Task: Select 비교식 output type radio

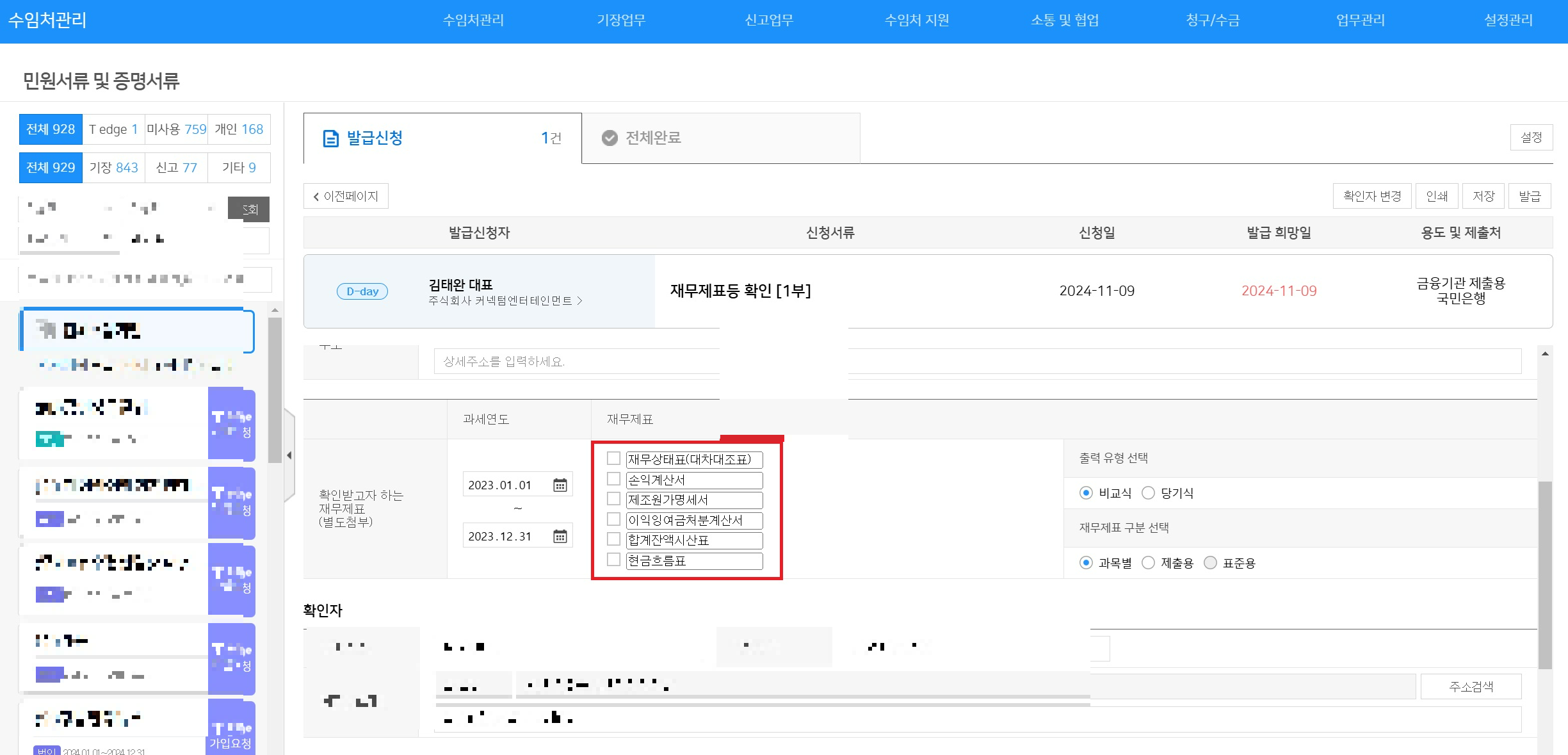Action: (x=1086, y=493)
